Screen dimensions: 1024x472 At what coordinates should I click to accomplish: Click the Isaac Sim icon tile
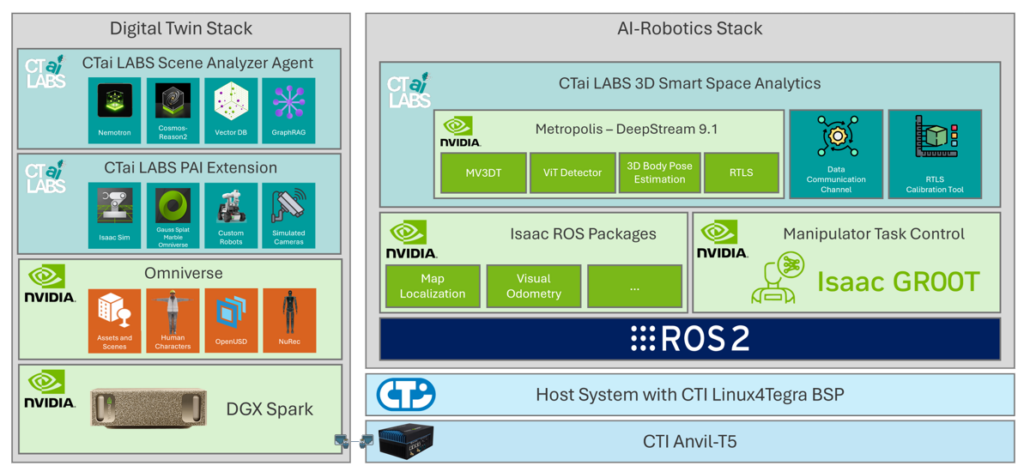114,215
